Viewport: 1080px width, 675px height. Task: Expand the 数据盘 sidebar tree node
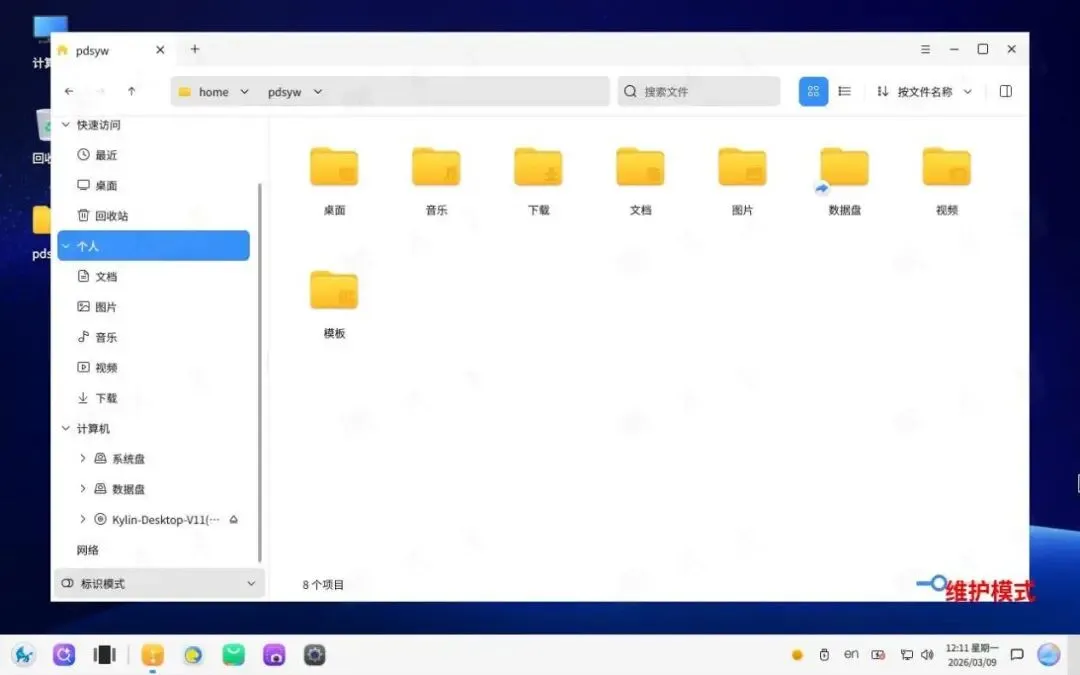pos(83,488)
